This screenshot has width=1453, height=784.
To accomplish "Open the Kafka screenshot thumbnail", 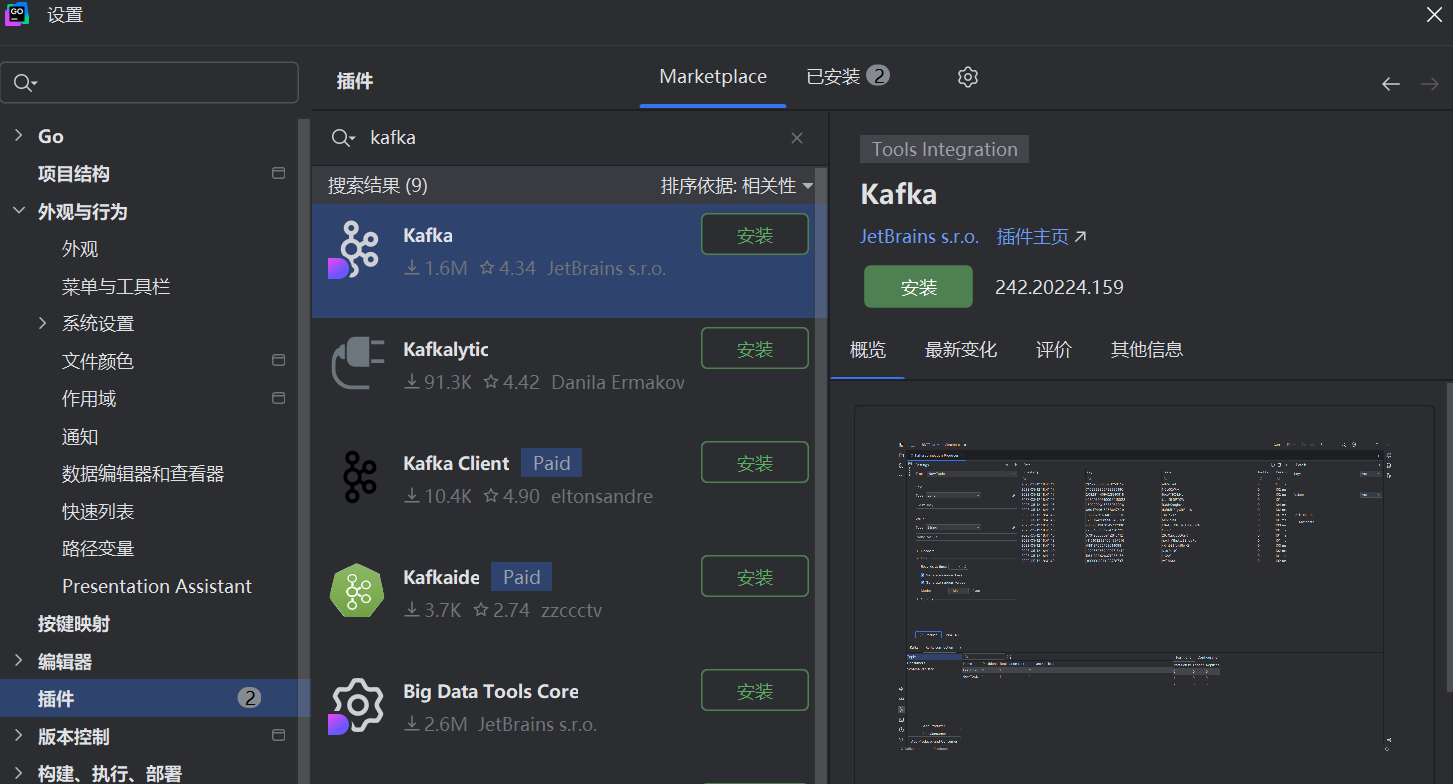I will tap(1144, 595).
